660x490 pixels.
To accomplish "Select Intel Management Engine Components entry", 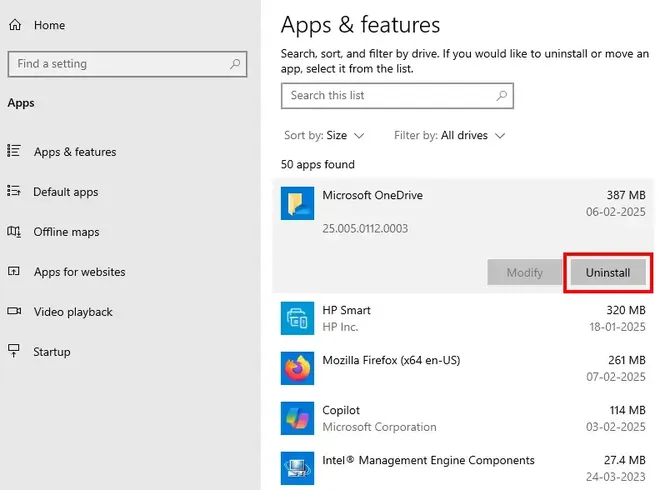I will tap(463, 468).
